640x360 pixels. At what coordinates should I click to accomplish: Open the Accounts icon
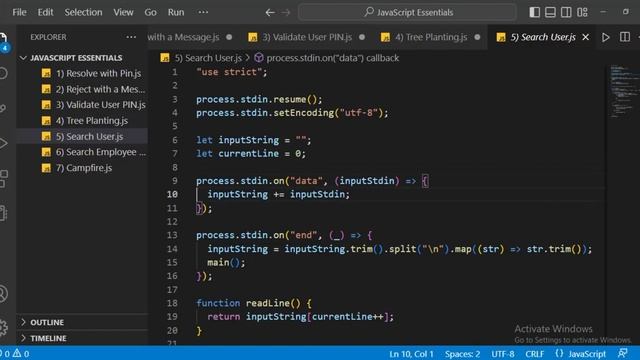point(3,293)
